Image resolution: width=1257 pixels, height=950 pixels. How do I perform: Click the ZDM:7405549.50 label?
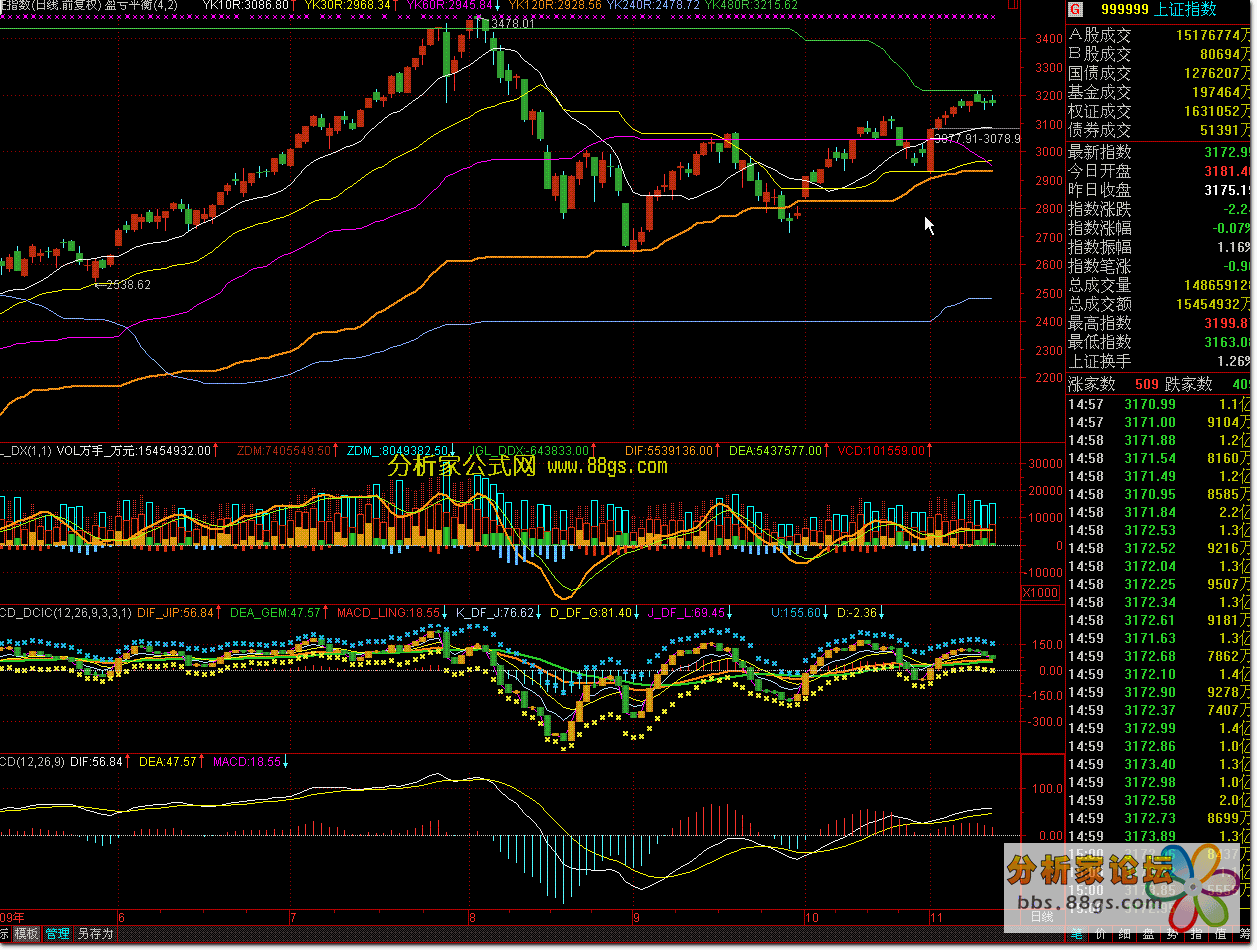click(x=284, y=451)
